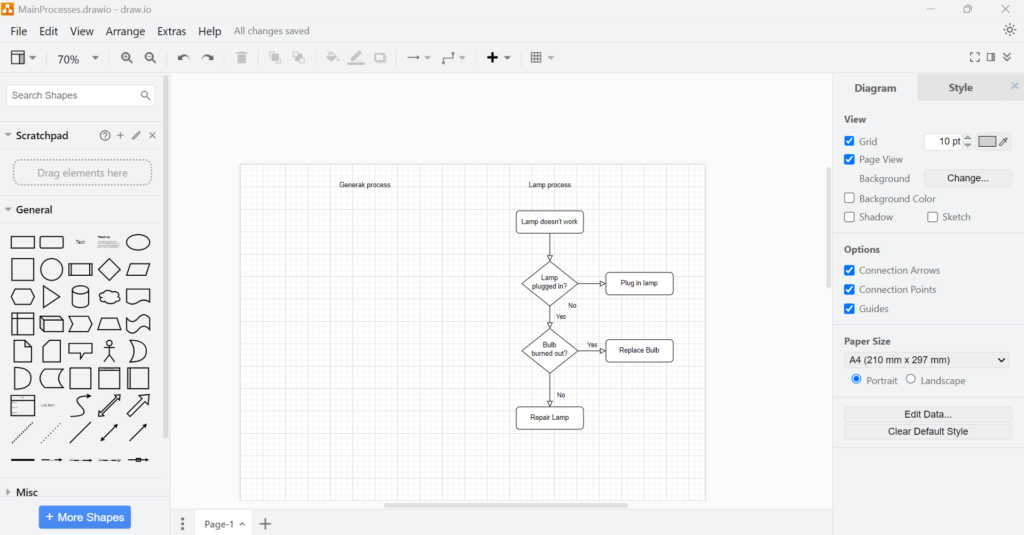Click the Zoom Out magnifier icon

pos(150,57)
